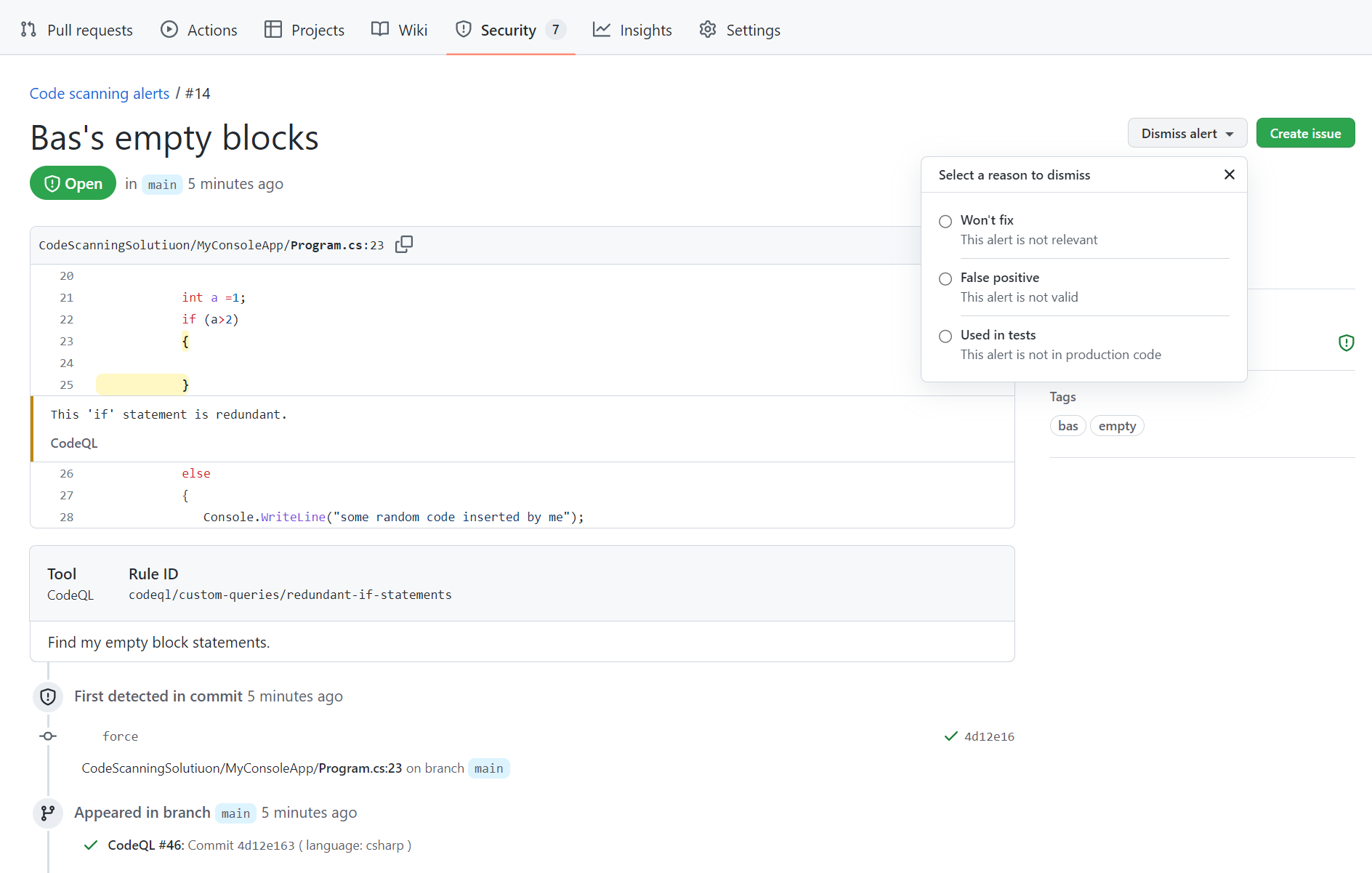Navigate back via Code scanning alerts breadcrumb

[99, 93]
